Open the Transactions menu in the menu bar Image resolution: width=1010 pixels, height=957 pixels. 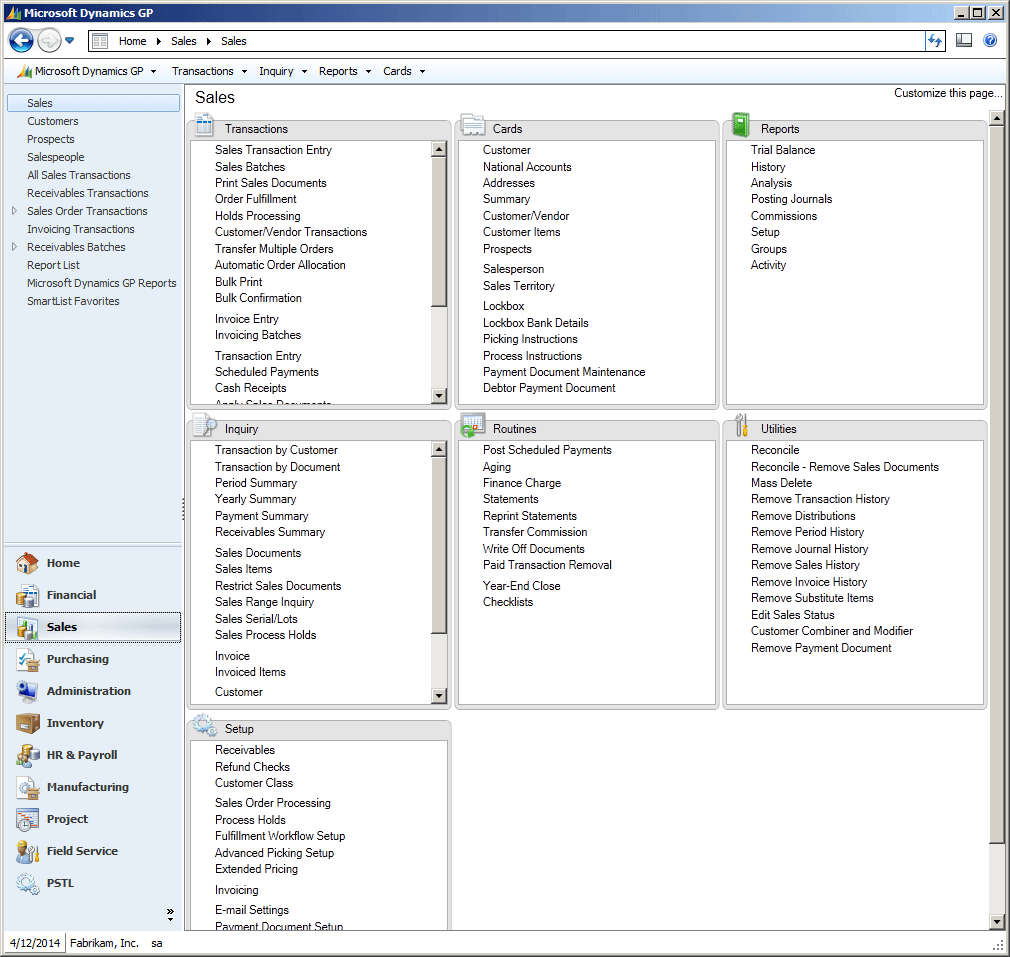(209, 71)
